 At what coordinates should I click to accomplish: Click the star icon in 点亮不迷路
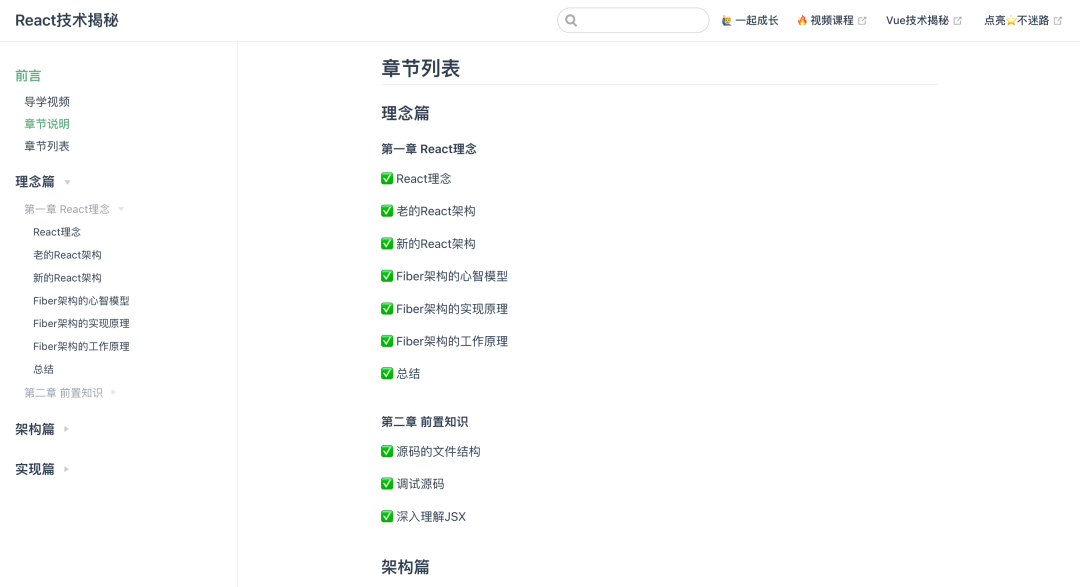pyautogui.click(x=1011, y=21)
